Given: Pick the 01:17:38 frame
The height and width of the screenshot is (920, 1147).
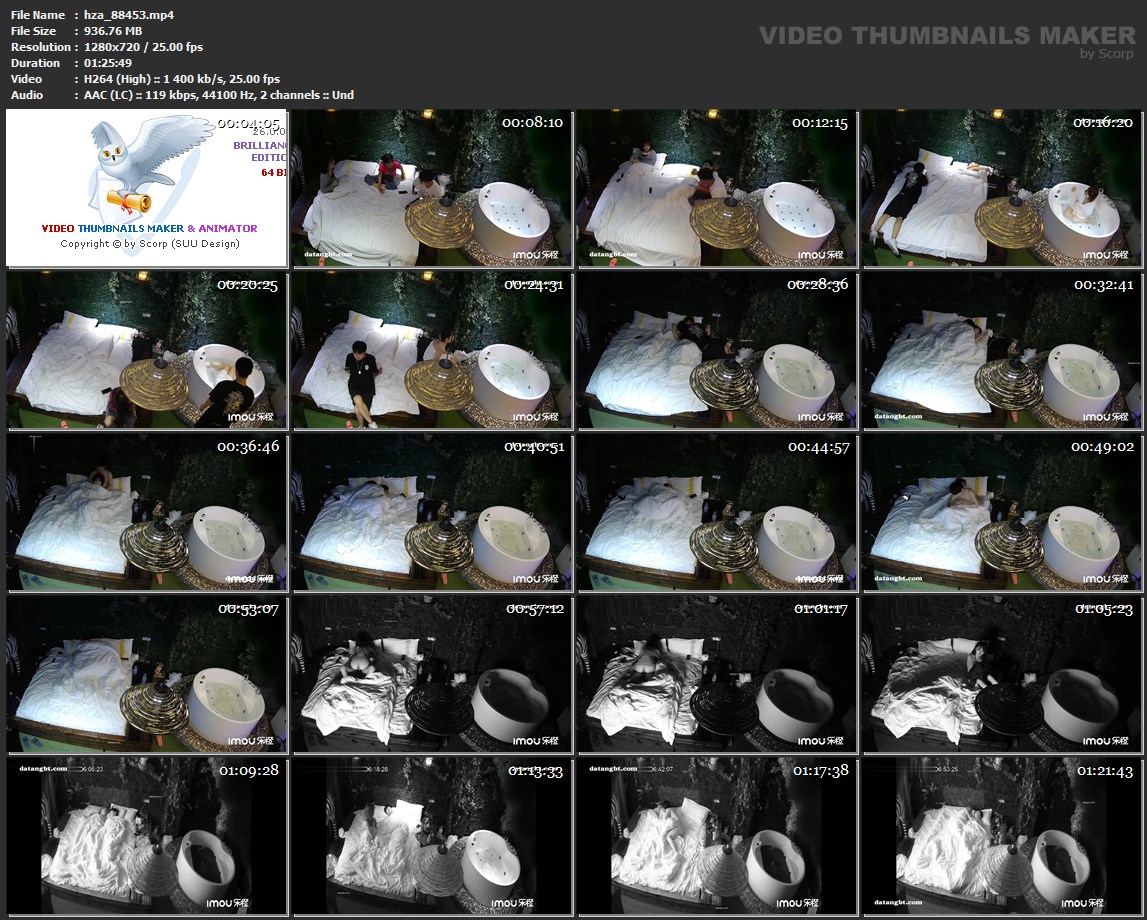Looking at the screenshot, I should (x=717, y=836).
